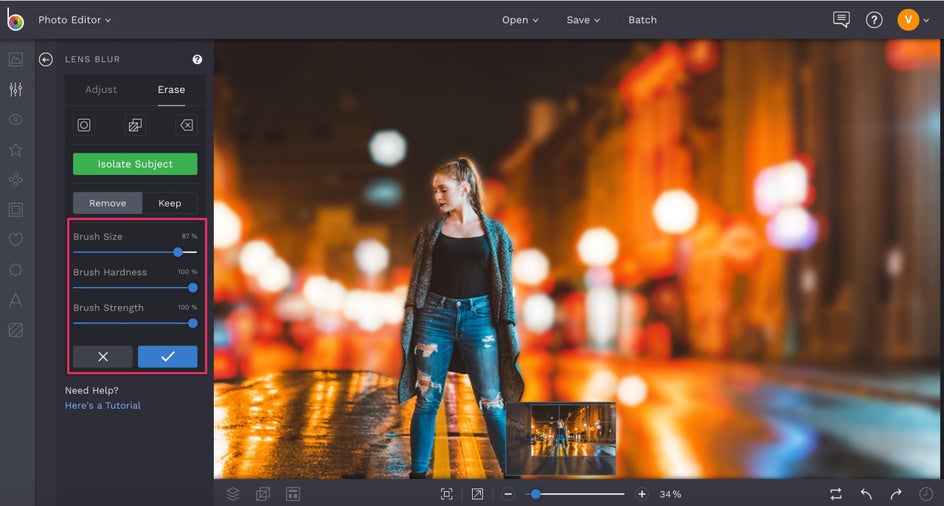Click the fit to screen icon
Image resolution: width=944 pixels, height=506 pixels.
[447, 494]
